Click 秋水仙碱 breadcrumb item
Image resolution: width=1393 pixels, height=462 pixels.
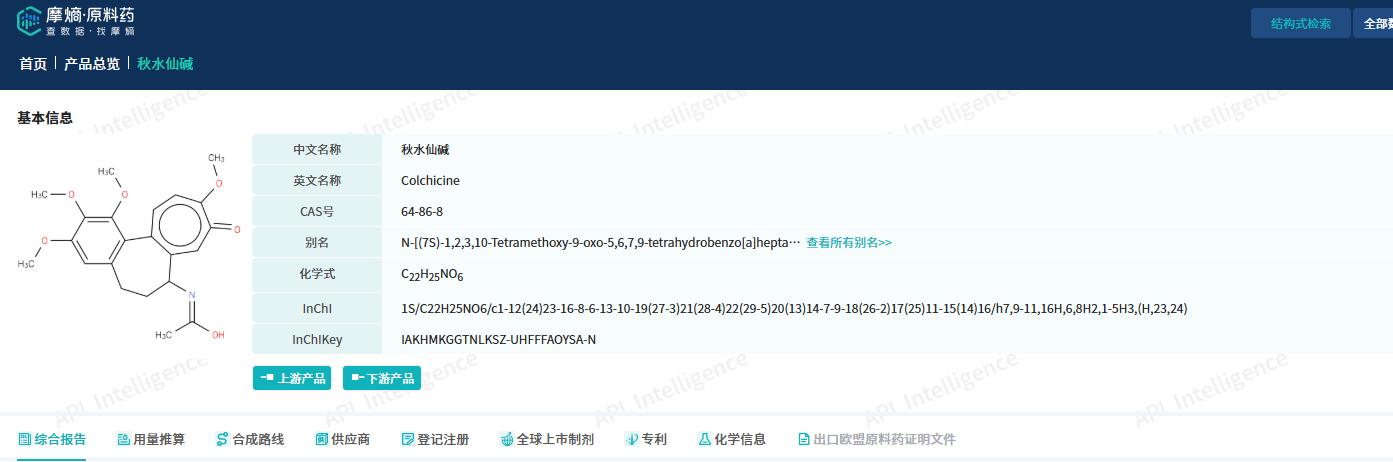tap(165, 64)
